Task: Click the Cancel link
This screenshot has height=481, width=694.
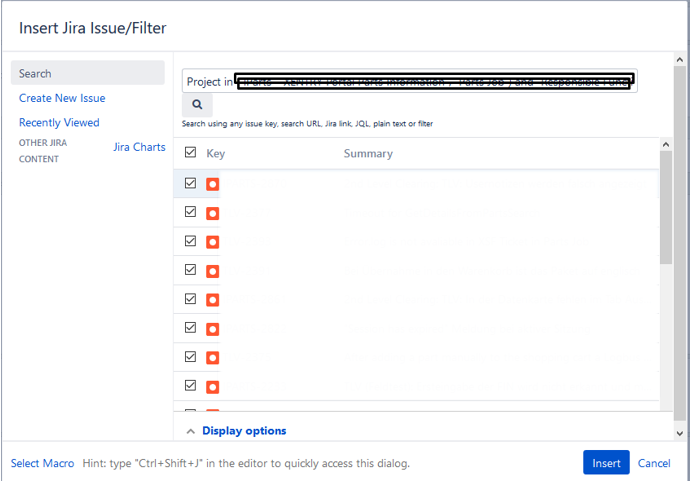Action: (654, 463)
